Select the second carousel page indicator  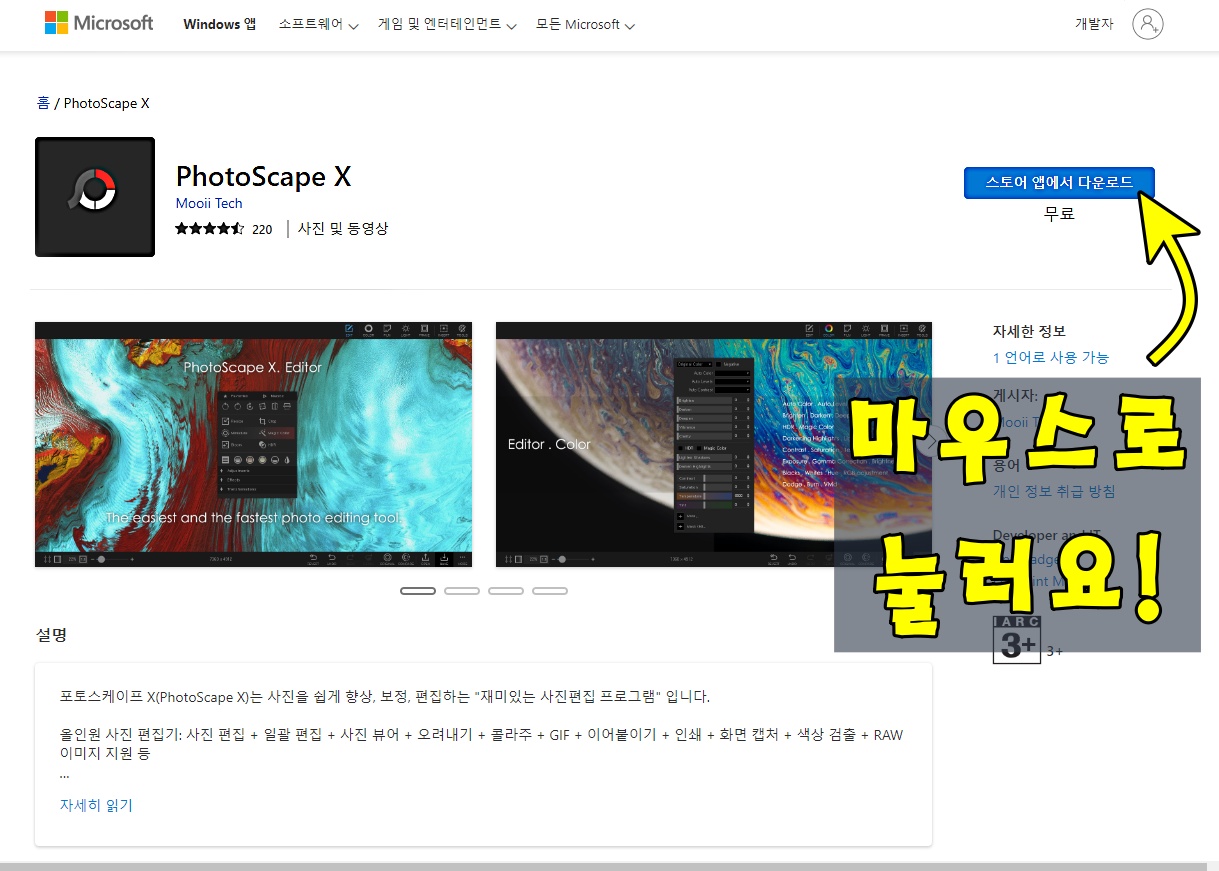462,591
